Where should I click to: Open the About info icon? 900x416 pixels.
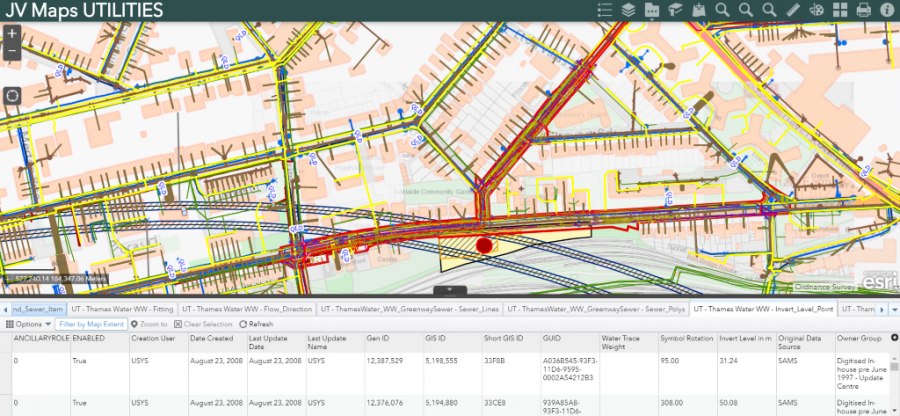(887, 10)
